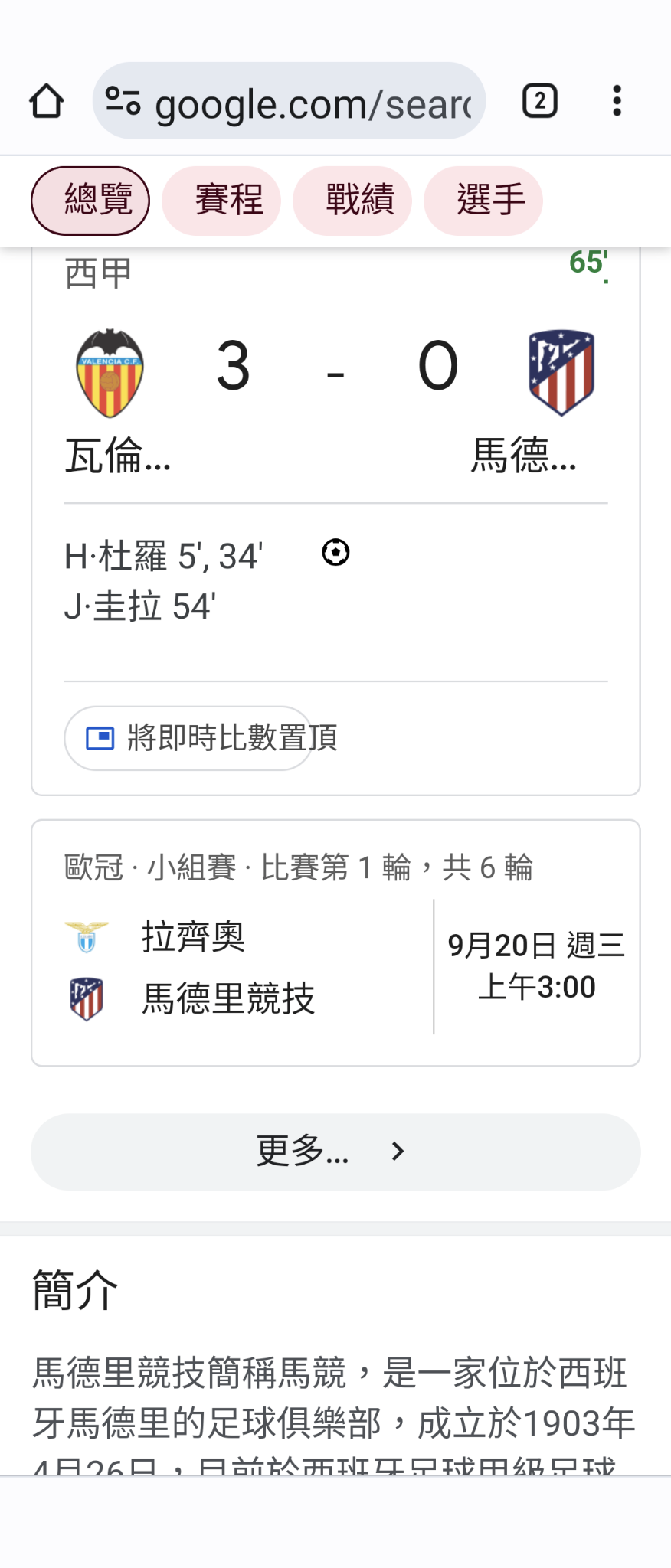Image resolution: width=671 pixels, height=1568 pixels.
Task: Tap the soccer ball goal icon
Action: click(335, 552)
